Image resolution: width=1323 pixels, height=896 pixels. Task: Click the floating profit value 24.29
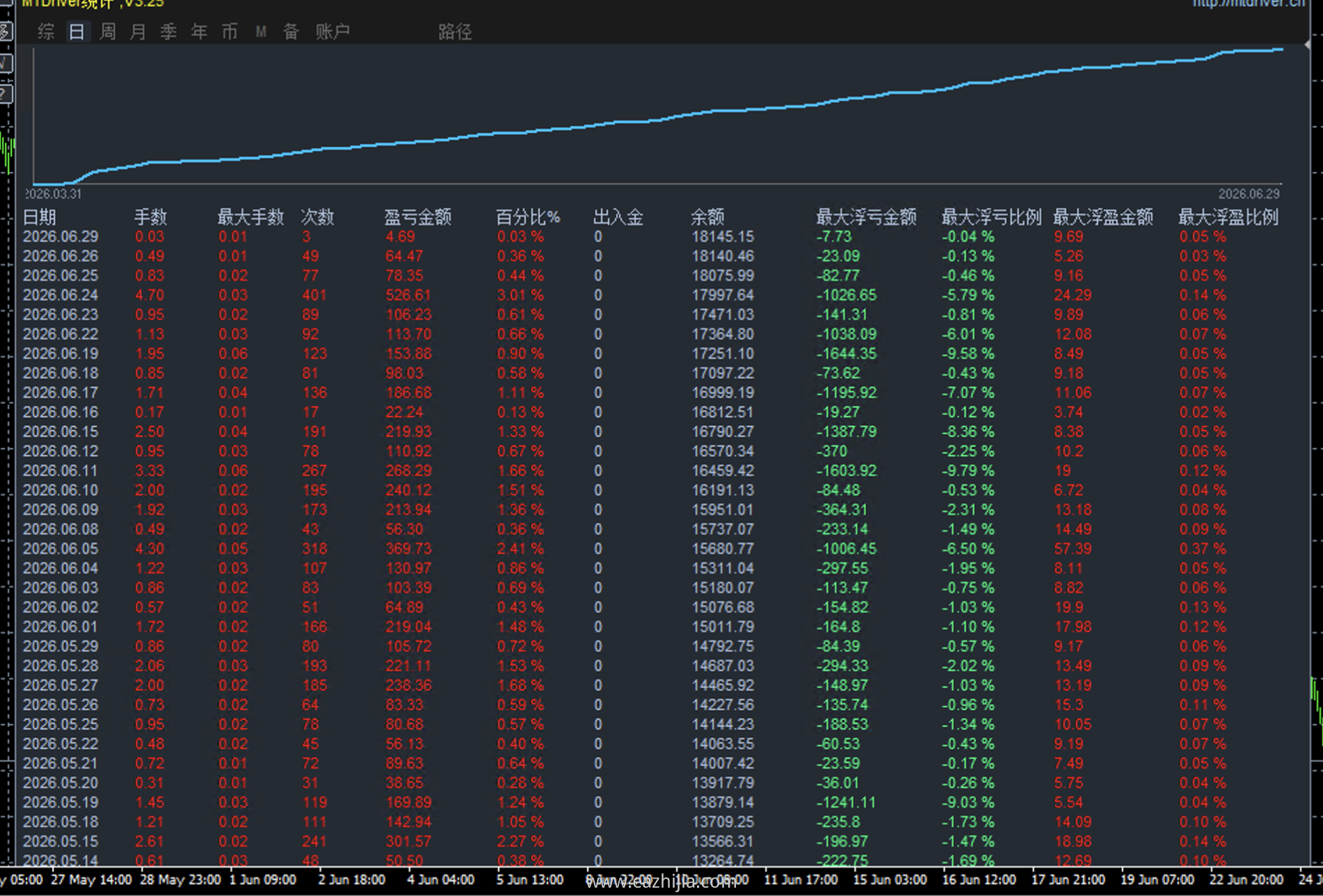1073,295
